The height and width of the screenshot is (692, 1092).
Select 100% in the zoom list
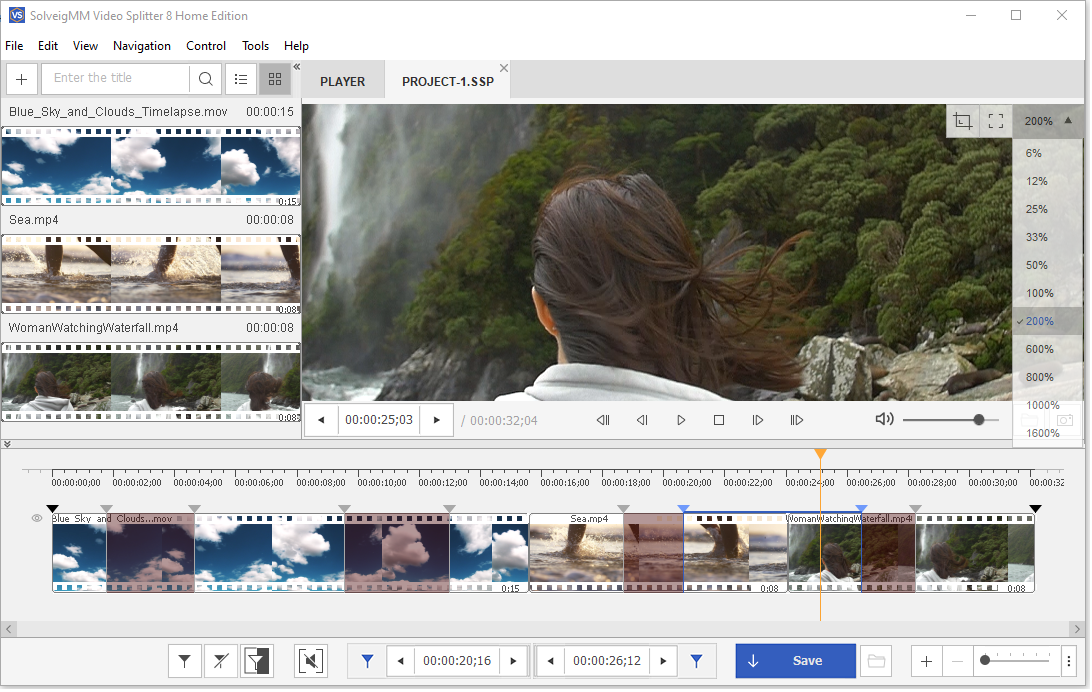point(1040,293)
